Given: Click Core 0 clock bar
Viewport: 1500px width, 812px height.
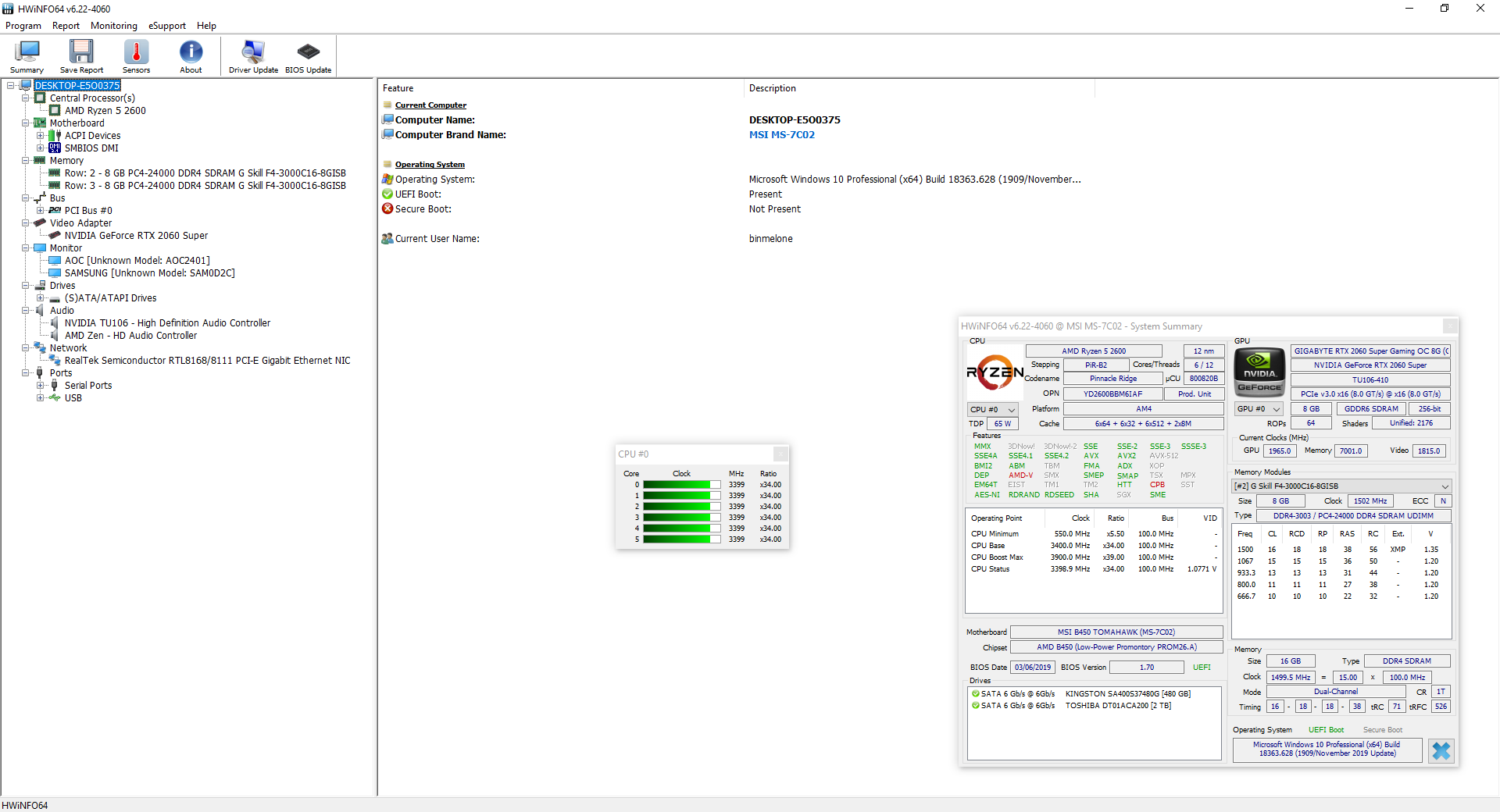Looking at the screenshot, I should tap(682, 485).
